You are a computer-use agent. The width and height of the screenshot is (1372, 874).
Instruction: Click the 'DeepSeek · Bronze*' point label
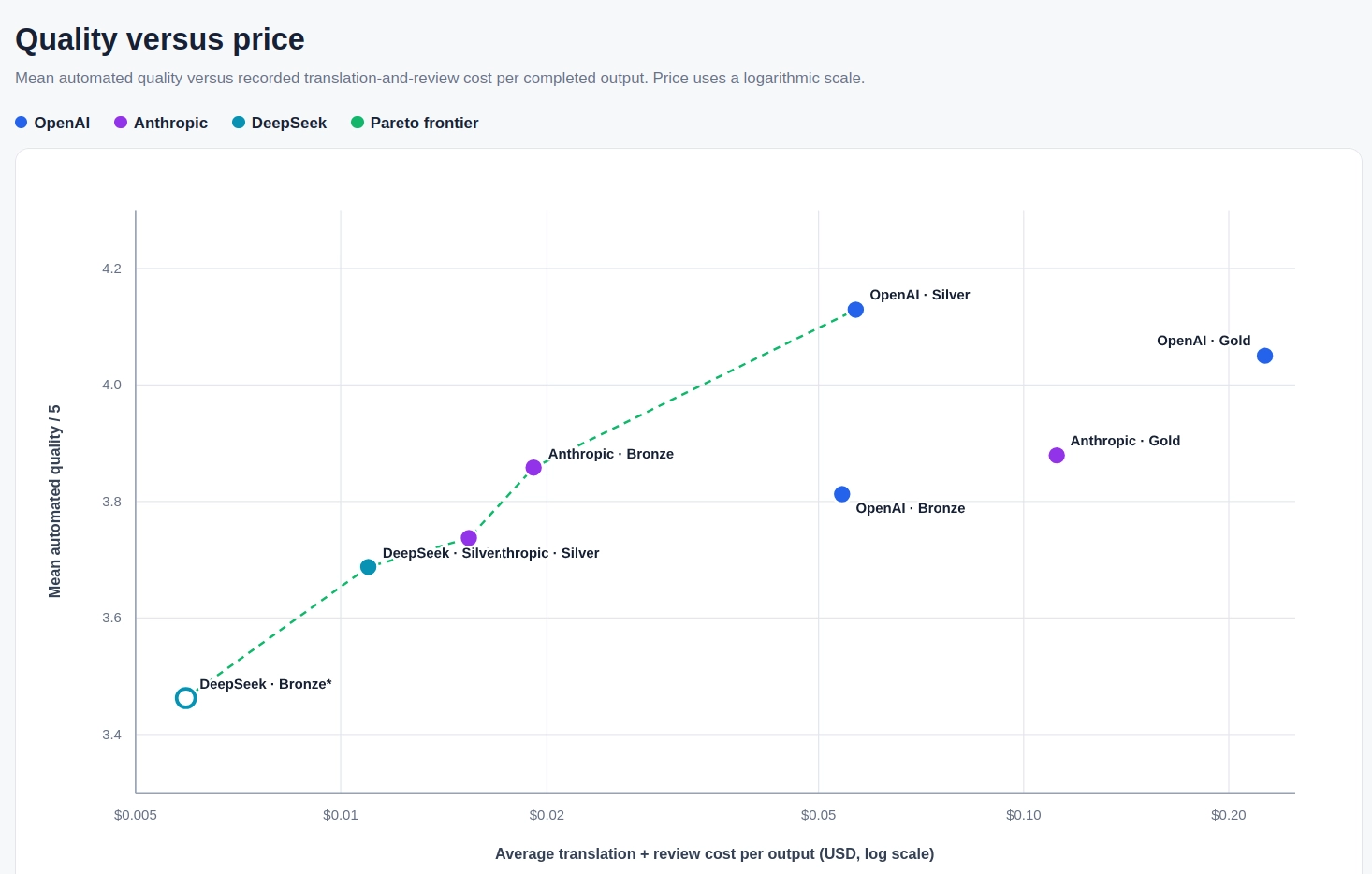click(266, 684)
